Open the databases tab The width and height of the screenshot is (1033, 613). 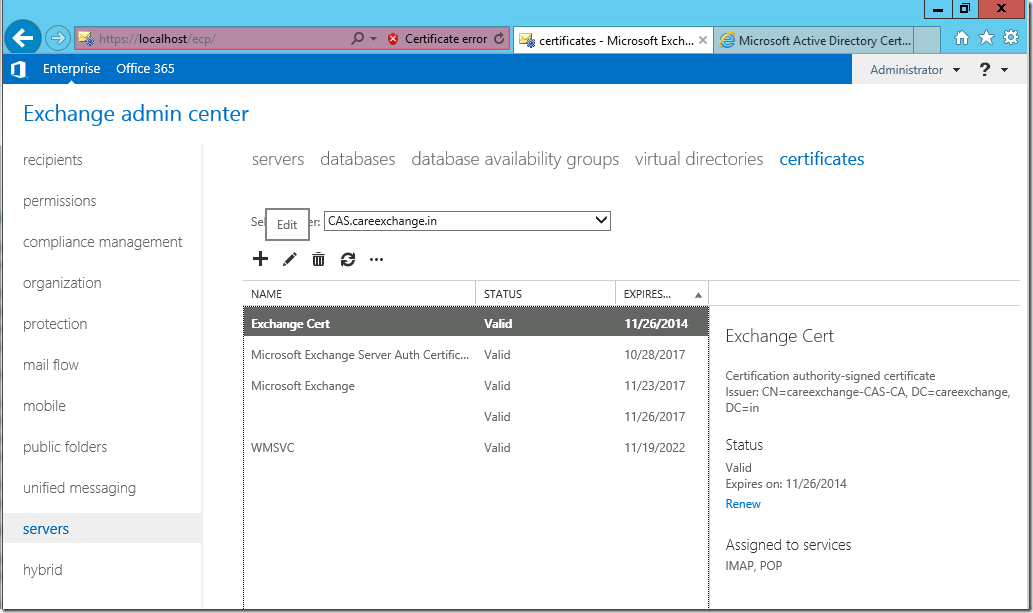[358, 159]
